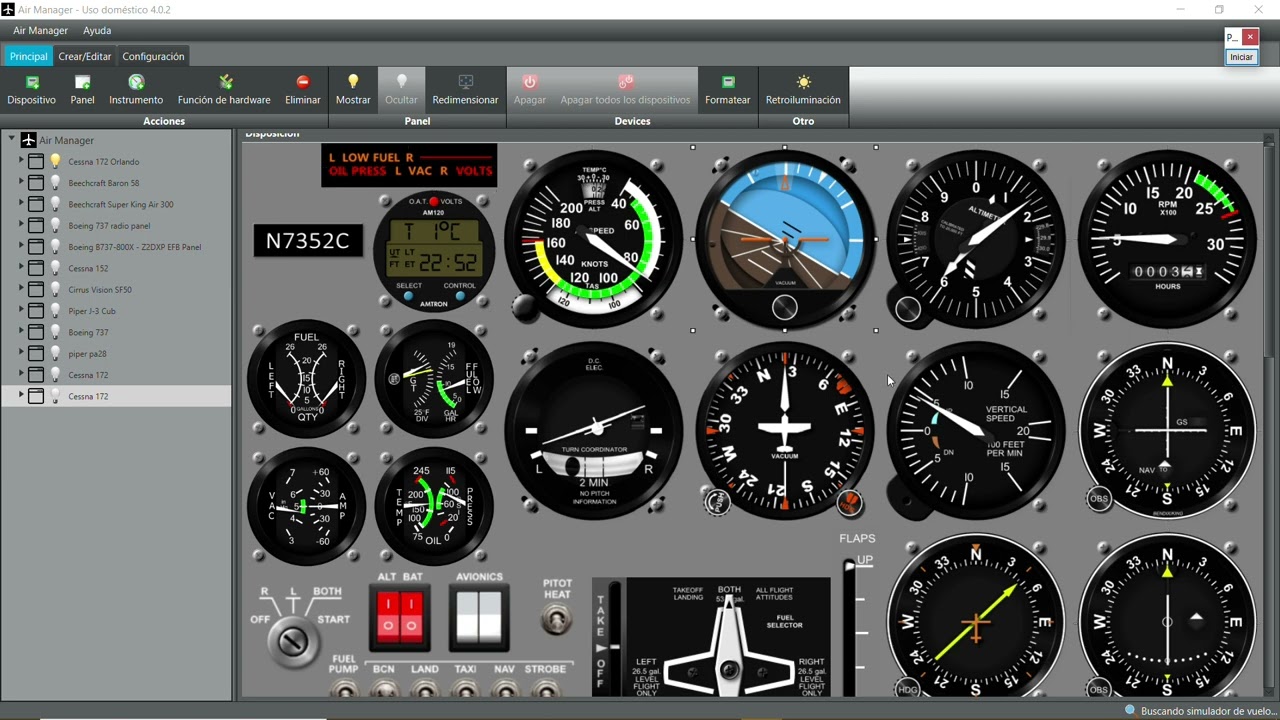Toggle light bulb for Cessna 152
The width and height of the screenshot is (1280, 720).
pyautogui.click(x=55, y=268)
